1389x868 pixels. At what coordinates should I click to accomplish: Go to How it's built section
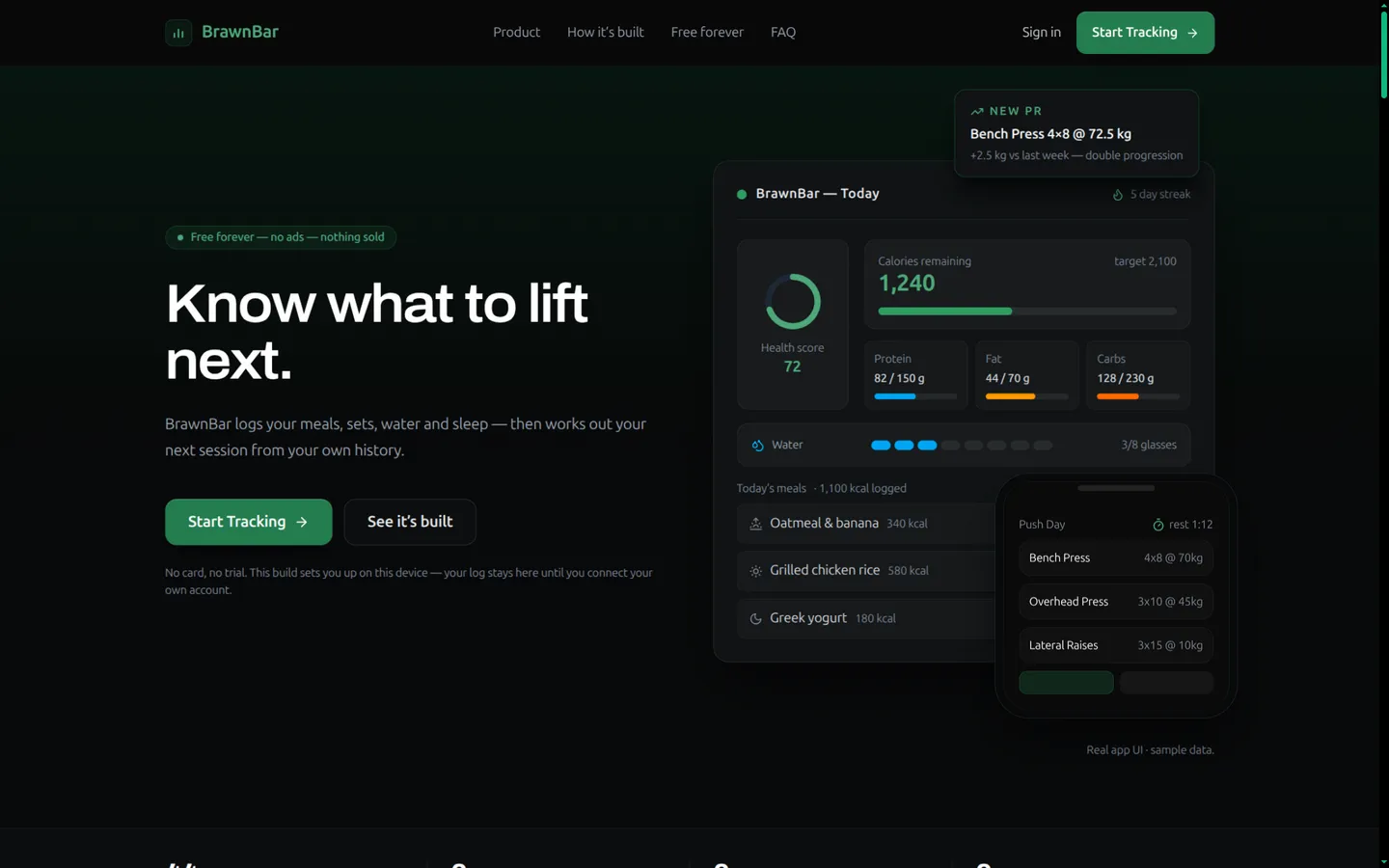pos(605,33)
